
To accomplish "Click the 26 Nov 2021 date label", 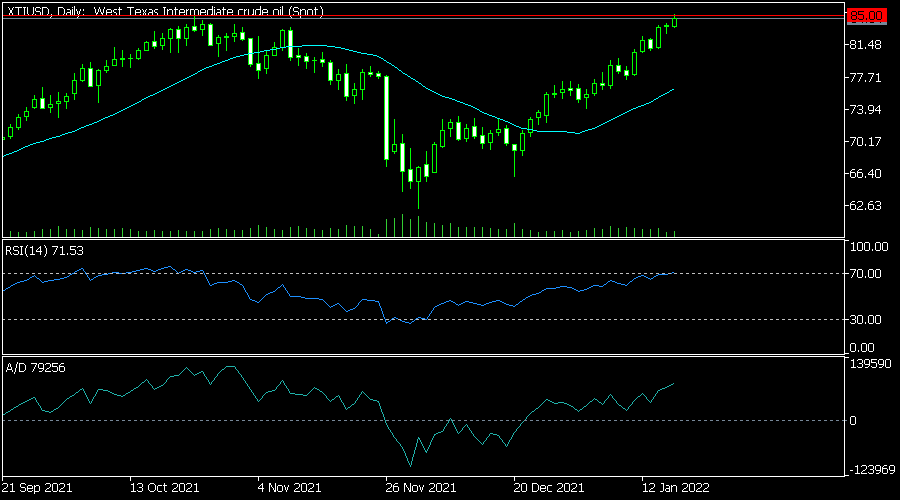I will [x=421, y=488].
